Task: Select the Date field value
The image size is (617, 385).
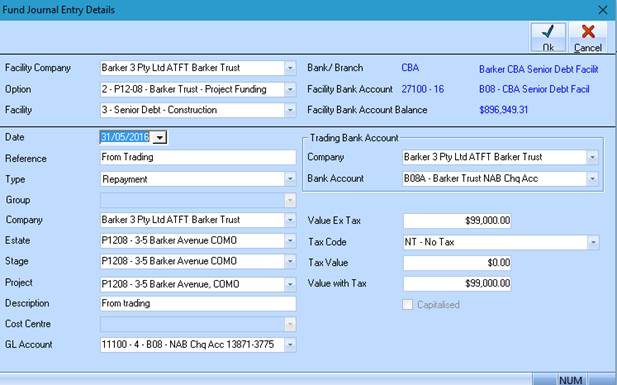Action: point(125,137)
